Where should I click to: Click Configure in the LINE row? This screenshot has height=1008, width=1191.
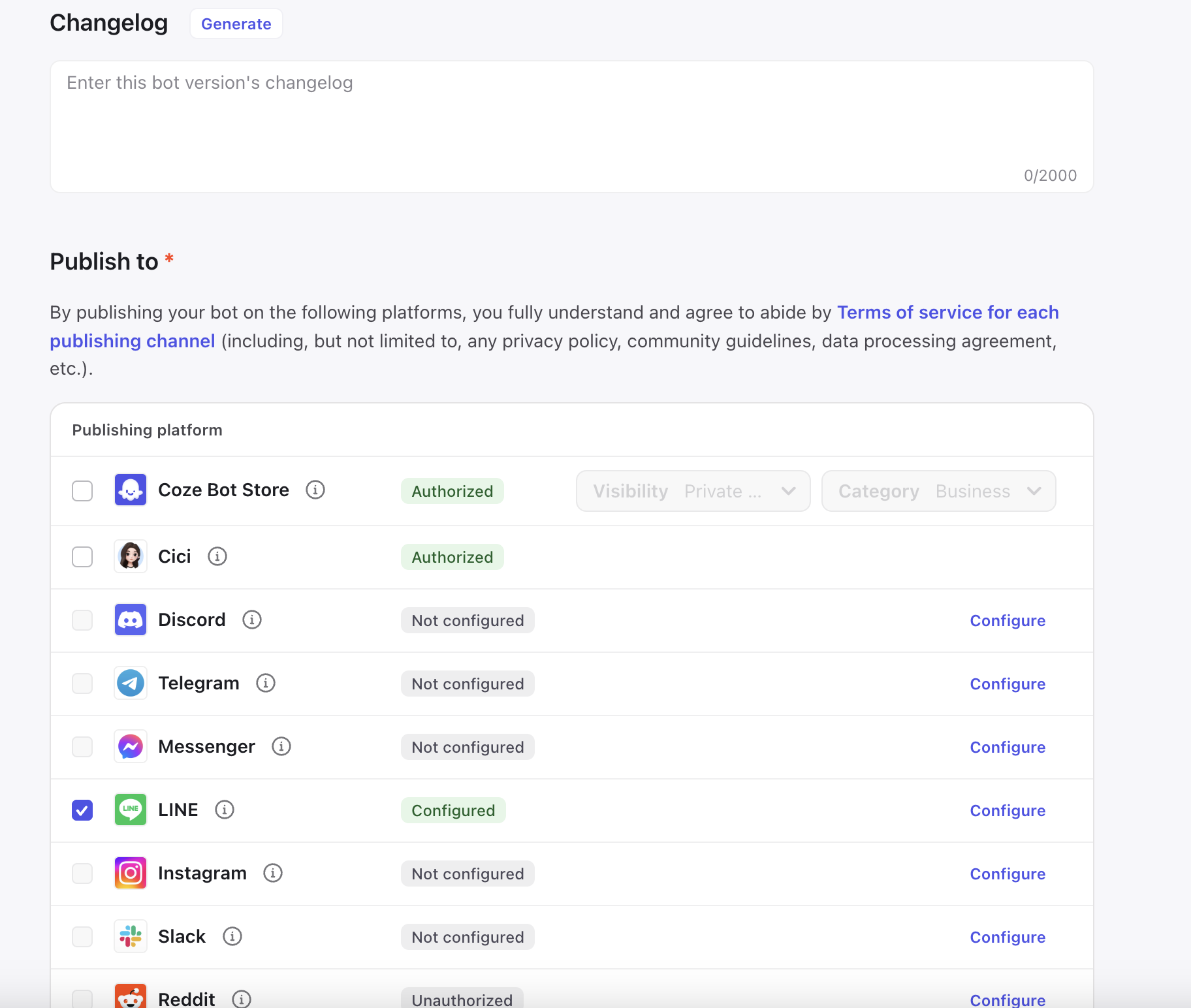(1007, 811)
